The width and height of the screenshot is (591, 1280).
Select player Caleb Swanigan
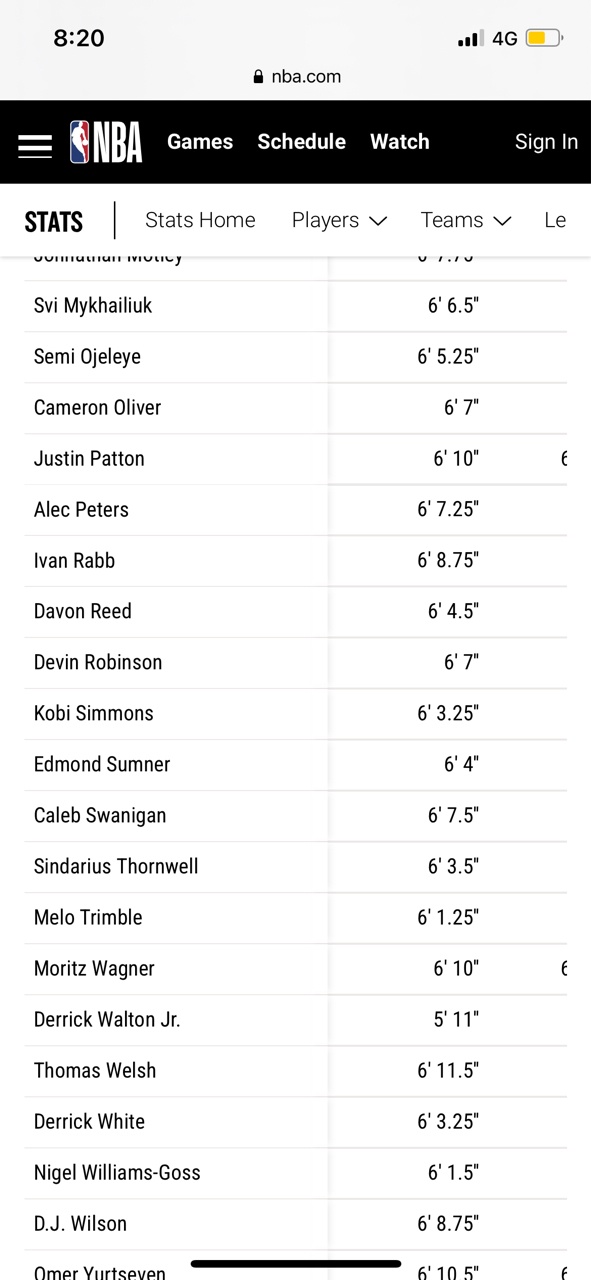pos(100,815)
